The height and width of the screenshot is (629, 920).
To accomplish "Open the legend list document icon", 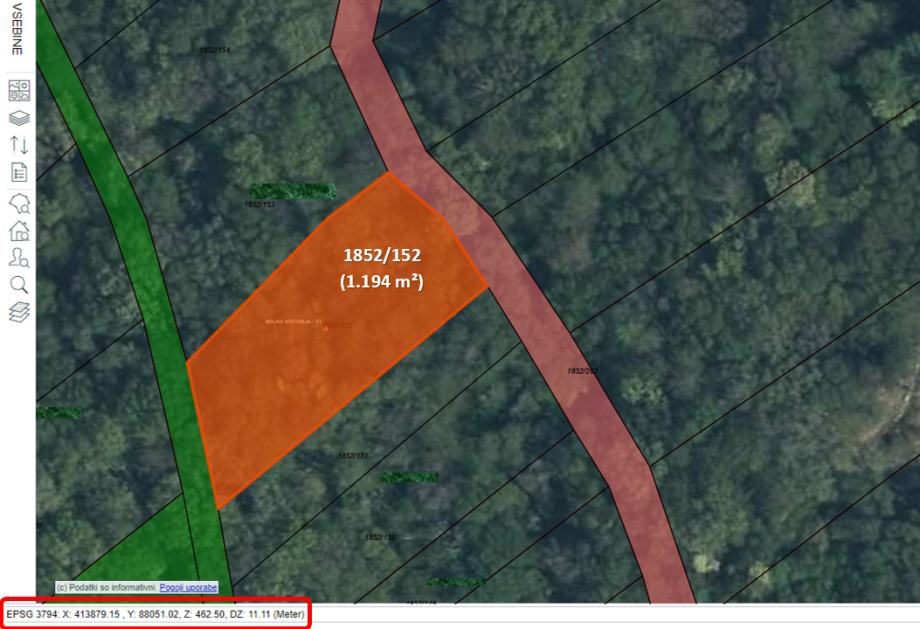I will pos(19,172).
